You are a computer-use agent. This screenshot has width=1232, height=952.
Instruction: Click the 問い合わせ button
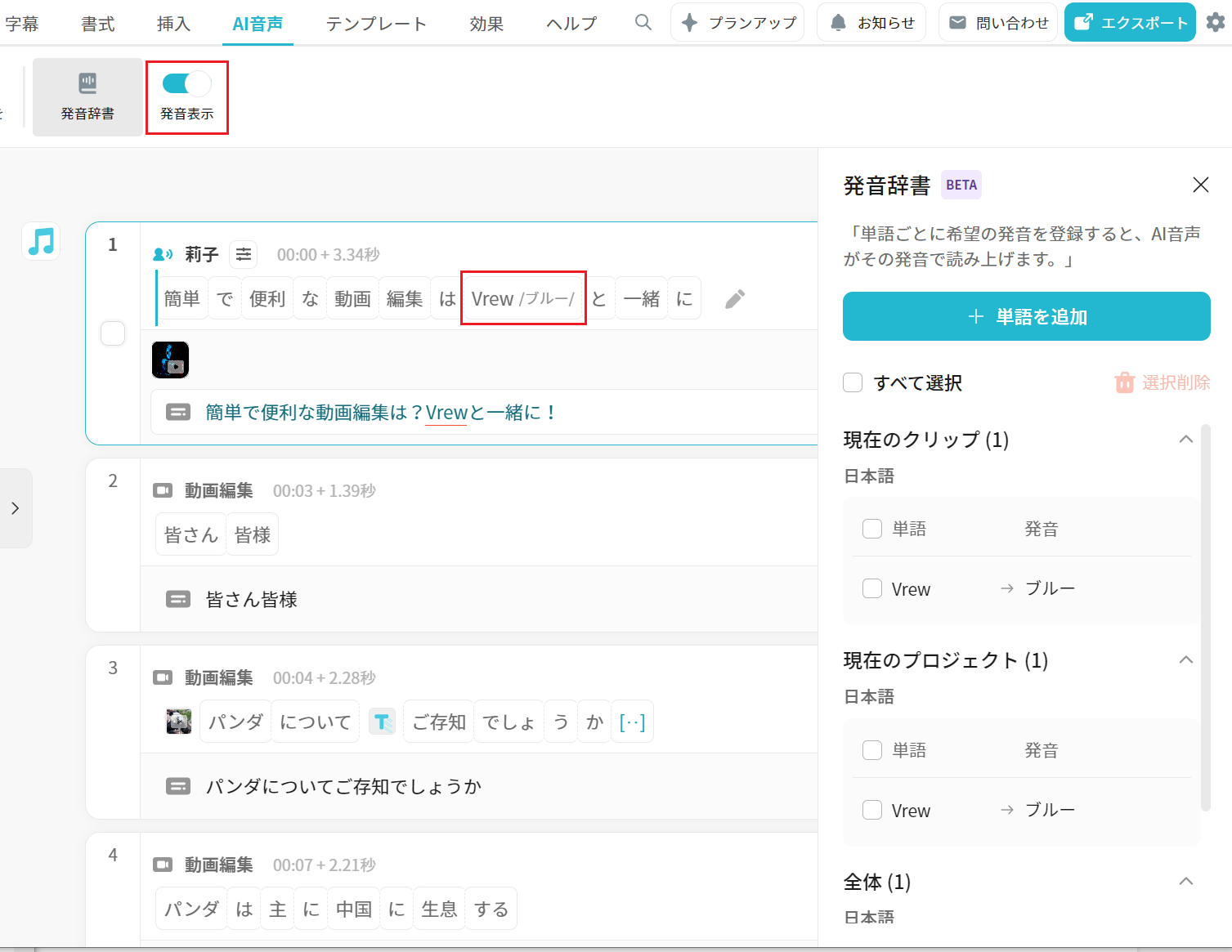click(998, 22)
